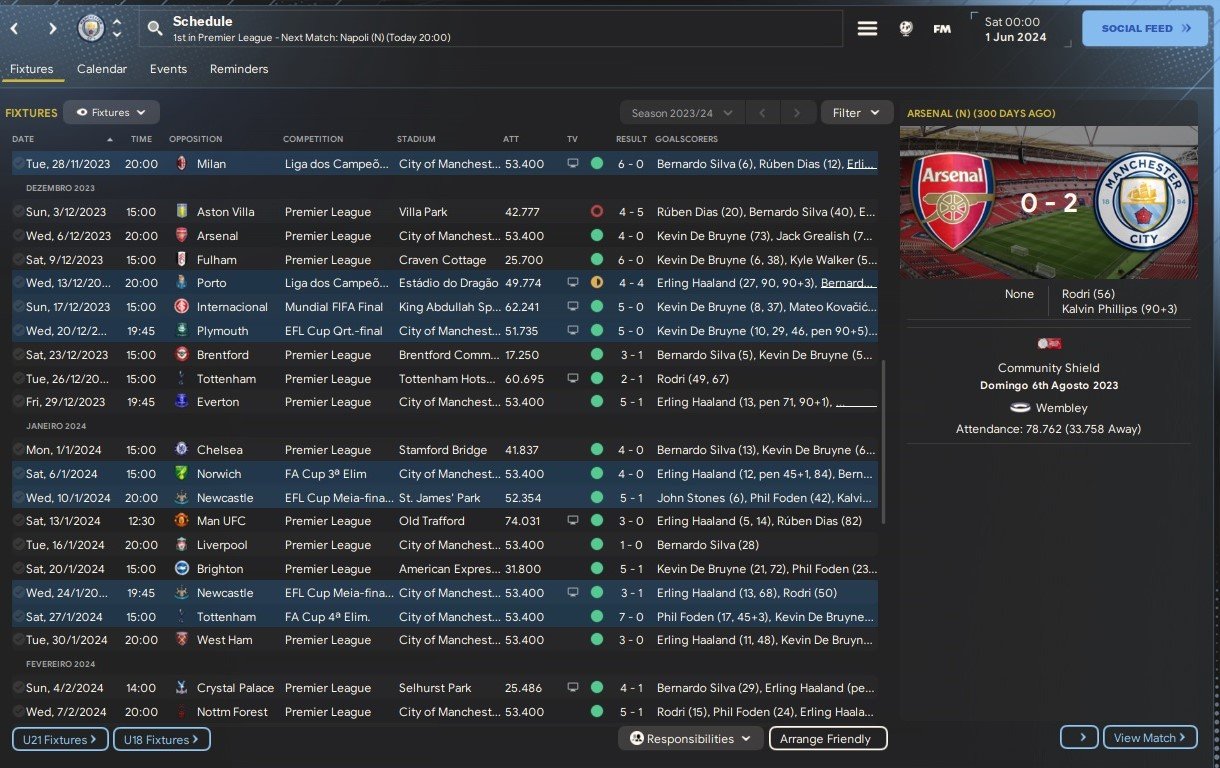This screenshot has width=1220, height=768.
Task: Open the Responsibilities dropdown
Action: tap(690, 739)
